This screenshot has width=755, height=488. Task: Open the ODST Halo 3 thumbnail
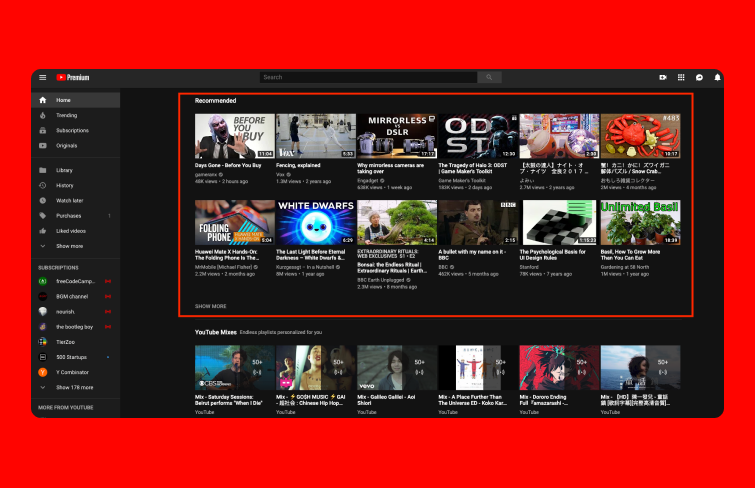pos(478,136)
